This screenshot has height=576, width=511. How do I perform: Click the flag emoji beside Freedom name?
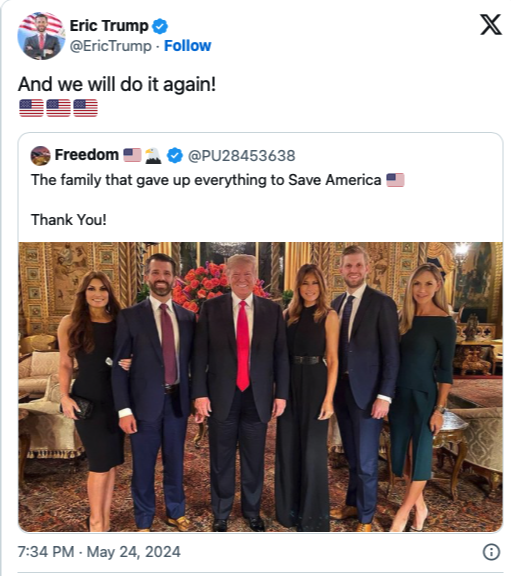click(132, 155)
